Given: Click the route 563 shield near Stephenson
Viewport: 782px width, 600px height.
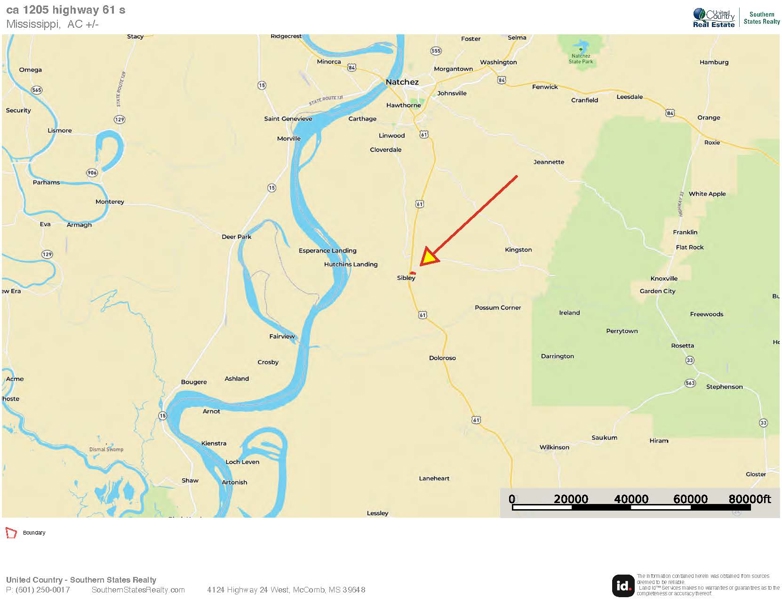Looking at the screenshot, I should (x=690, y=383).
